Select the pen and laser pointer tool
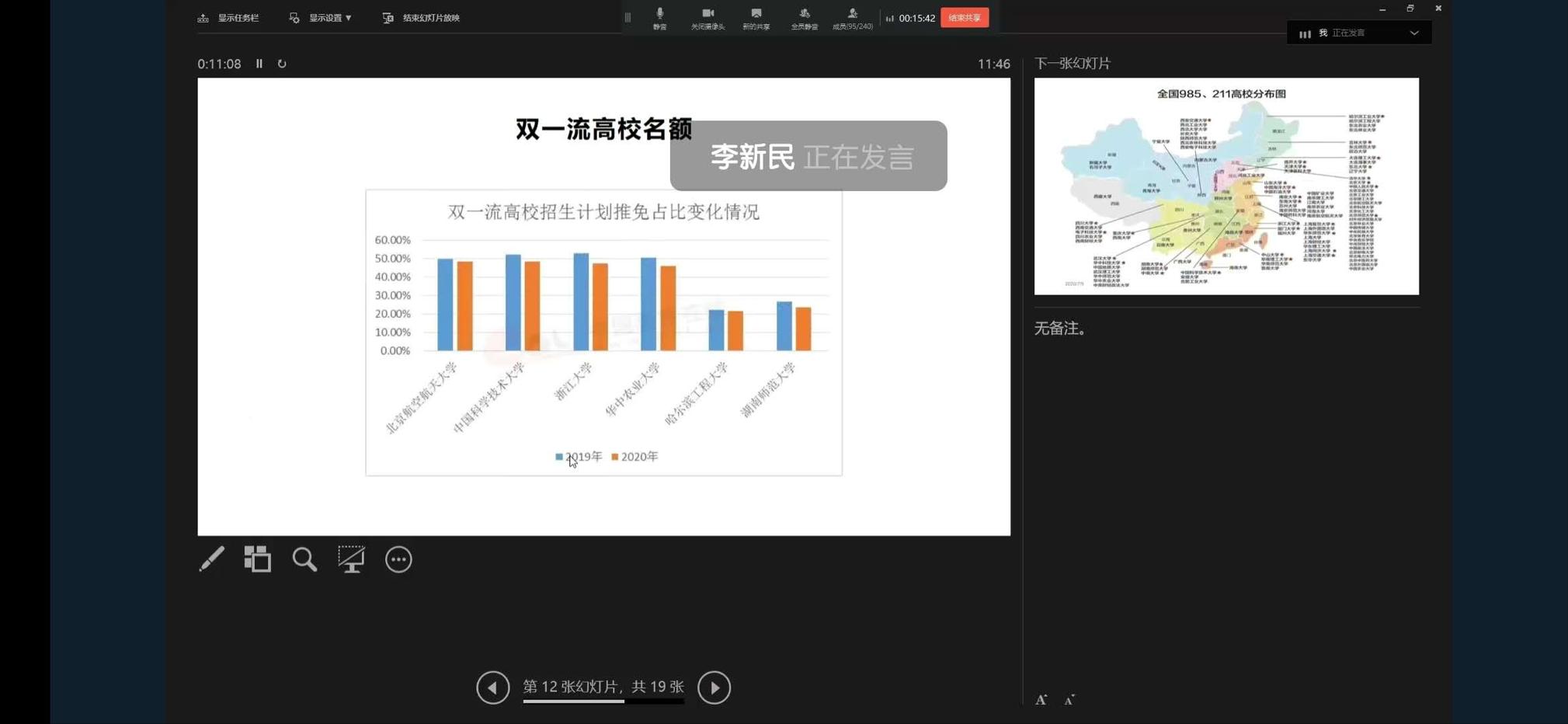Image resolution: width=1568 pixels, height=724 pixels. pyautogui.click(x=211, y=559)
